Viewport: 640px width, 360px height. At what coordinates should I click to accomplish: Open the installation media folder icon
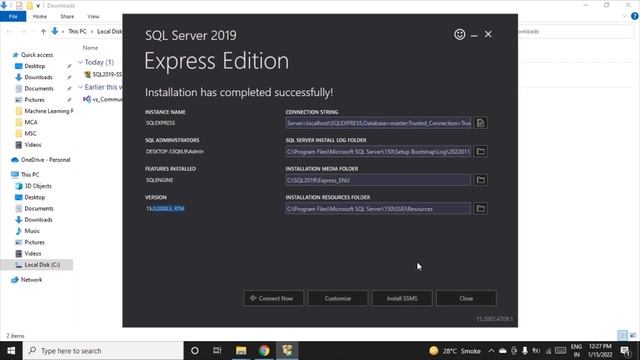pyautogui.click(x=480, y=180)
